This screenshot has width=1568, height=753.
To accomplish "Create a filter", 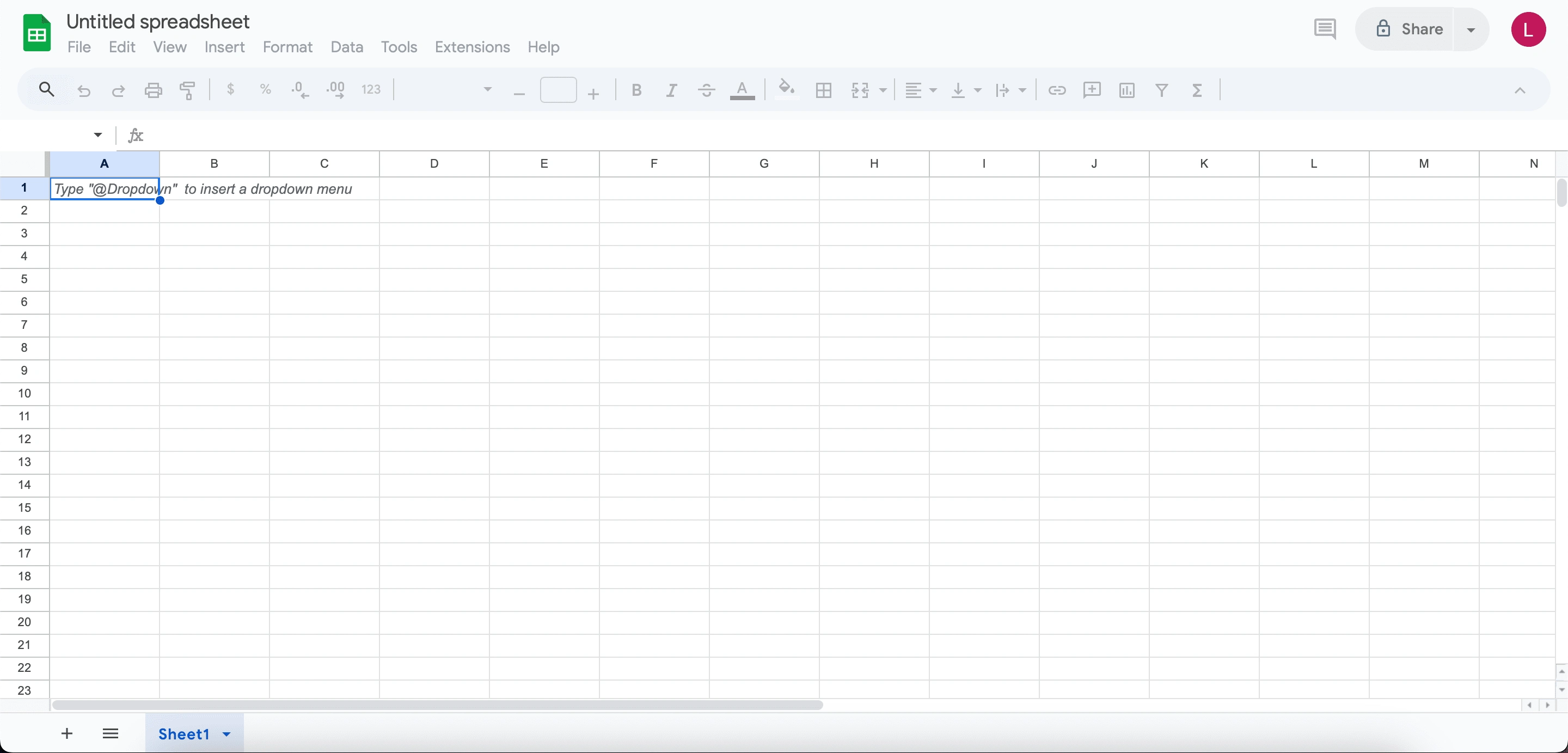I will pyautogui.click(x=1161, y=90).
